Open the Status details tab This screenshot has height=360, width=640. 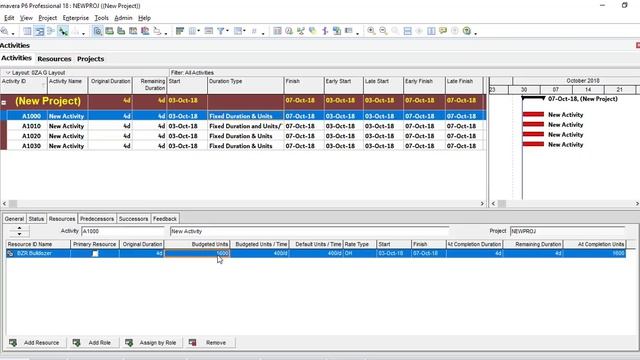point(36,219)
